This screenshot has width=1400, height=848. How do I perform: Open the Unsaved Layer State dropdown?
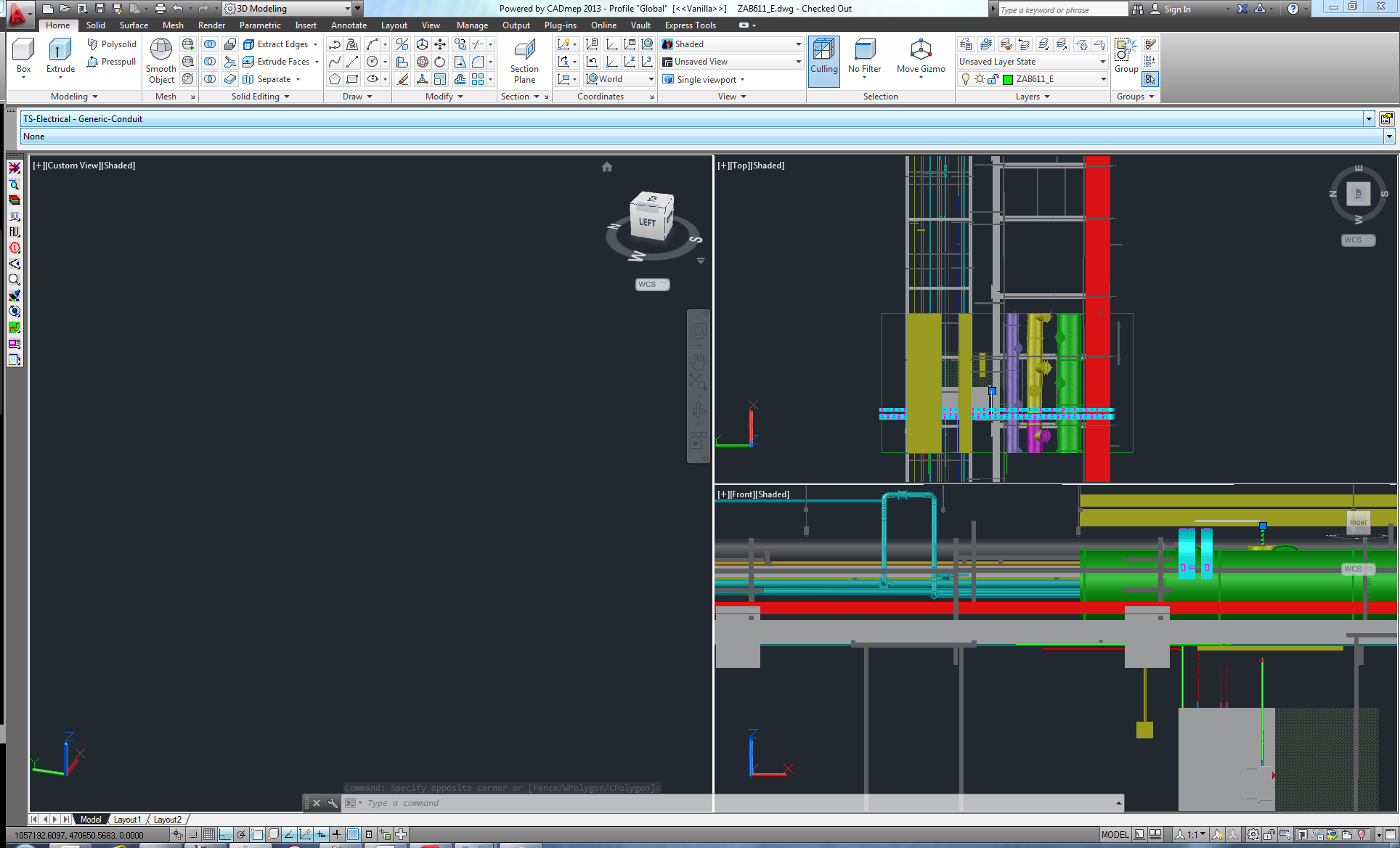click(1033, 62)
